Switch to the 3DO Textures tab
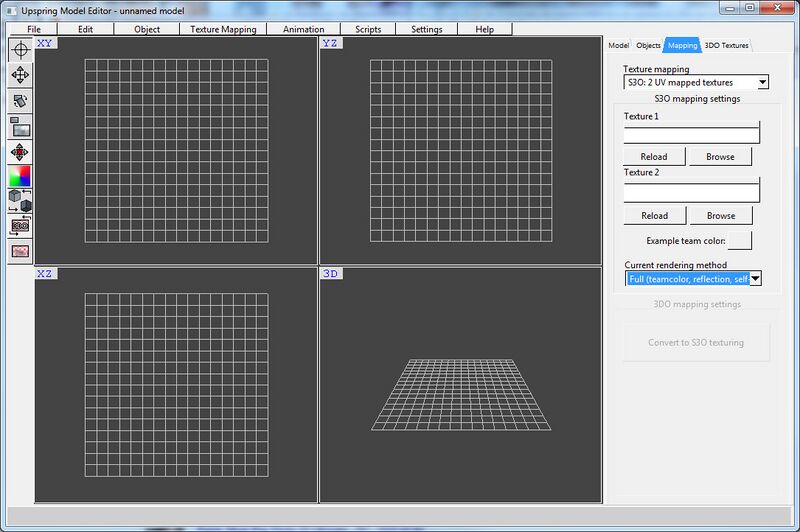The width and height of the screenshot is (800, 532). coord(727,46)
